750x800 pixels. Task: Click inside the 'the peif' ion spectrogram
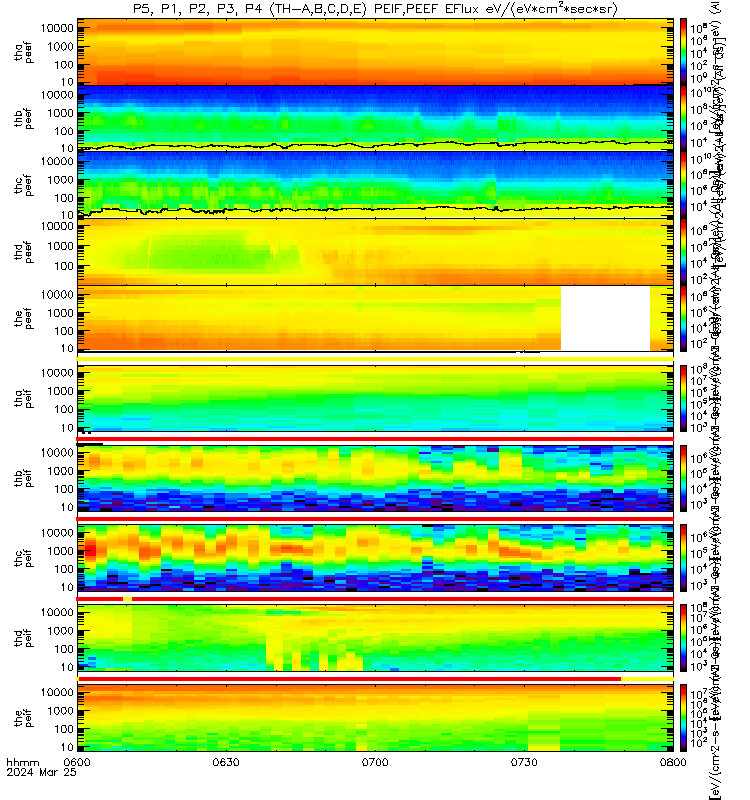(375, 718)
